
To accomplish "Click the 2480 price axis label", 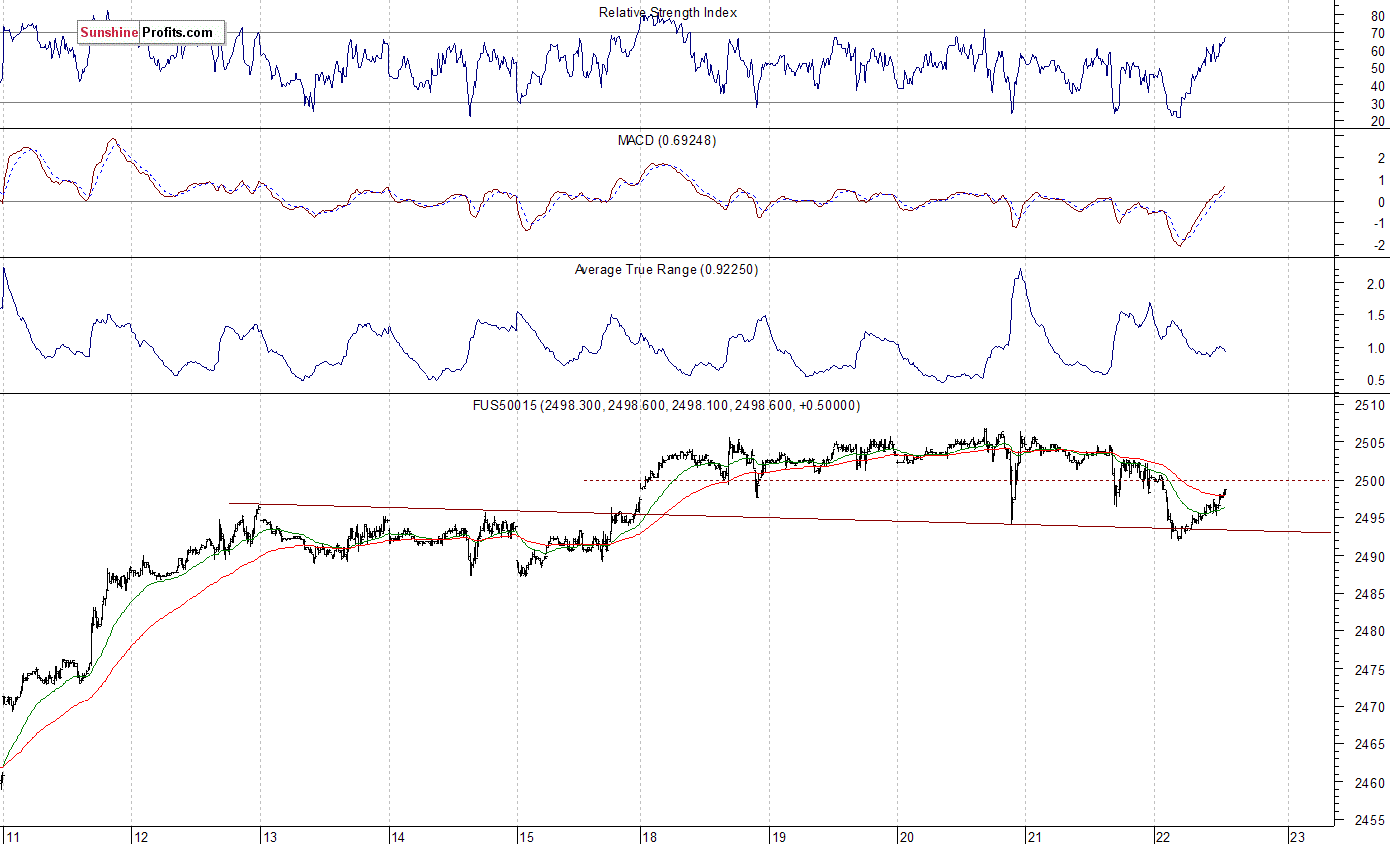I will 1370,631.
